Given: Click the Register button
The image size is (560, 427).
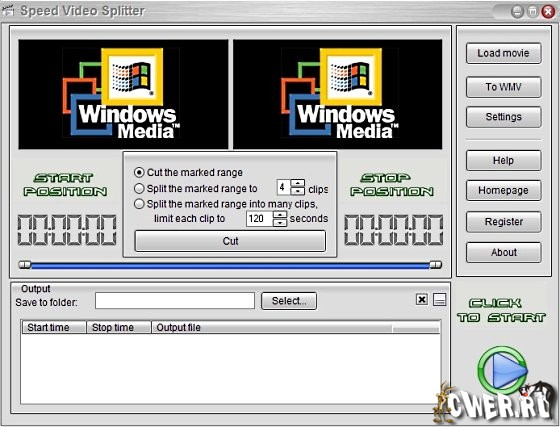Looking at the screenshot, I should (504, 222).
